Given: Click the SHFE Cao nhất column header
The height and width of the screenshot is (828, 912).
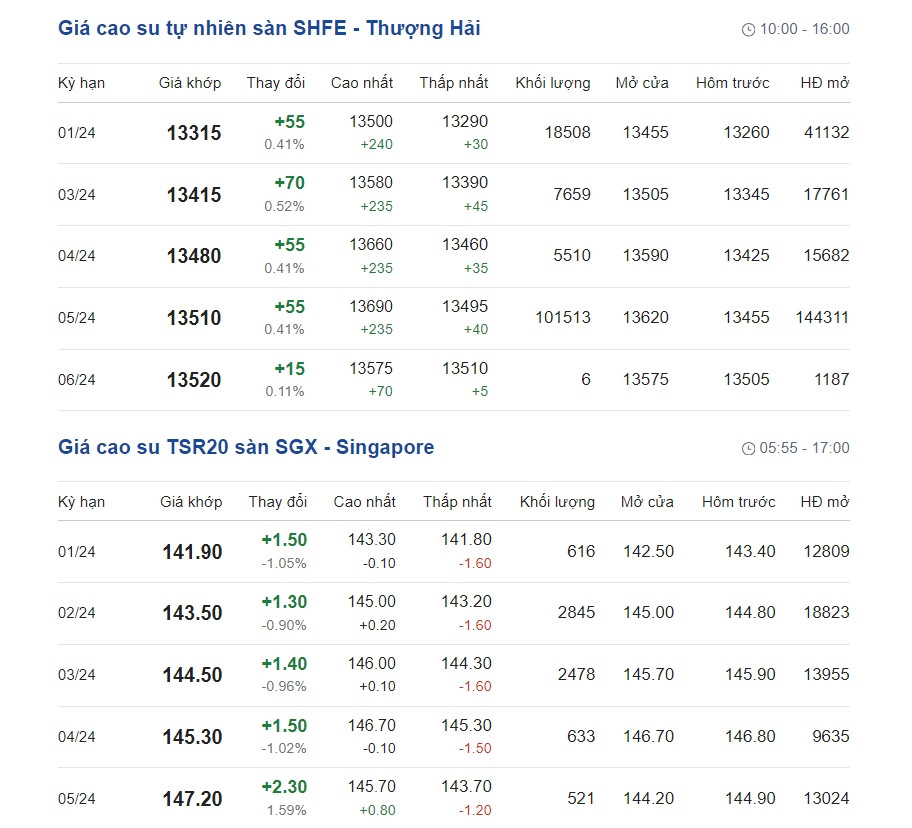Looking at the screenshot, I should (362, 83).
